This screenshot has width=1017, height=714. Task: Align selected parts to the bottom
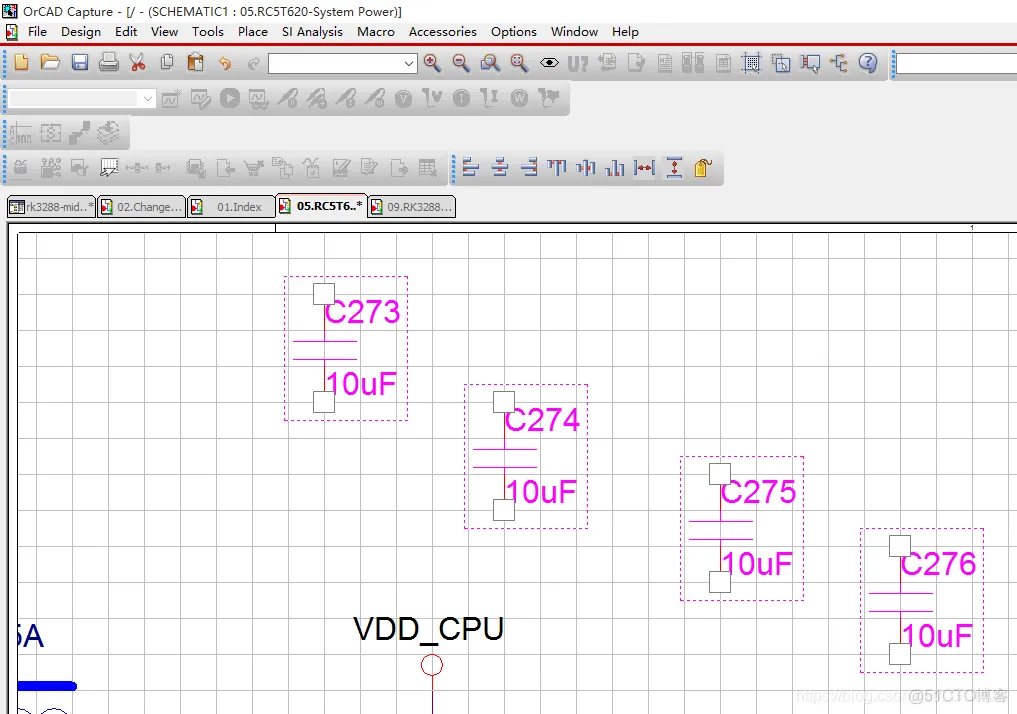615,168
